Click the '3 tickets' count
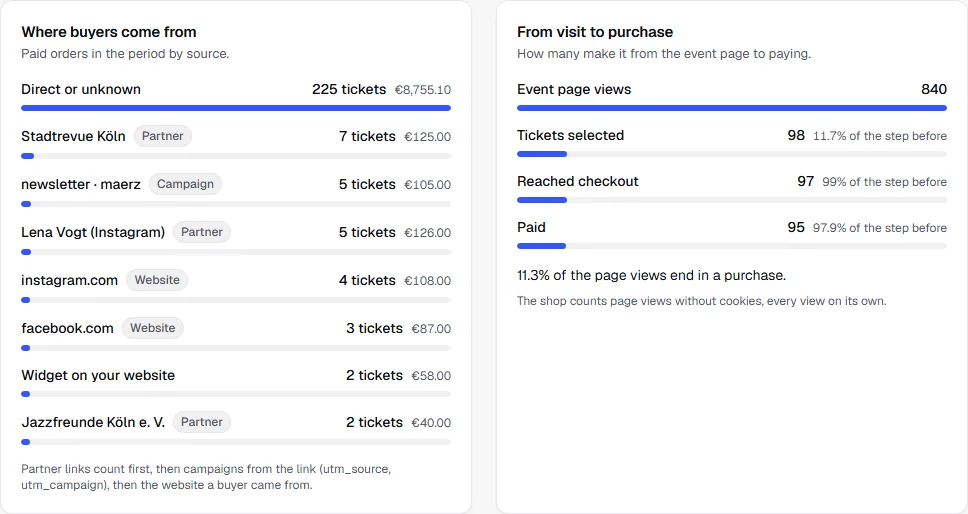This screenshot has width=968, height=514. pos(374,328)
